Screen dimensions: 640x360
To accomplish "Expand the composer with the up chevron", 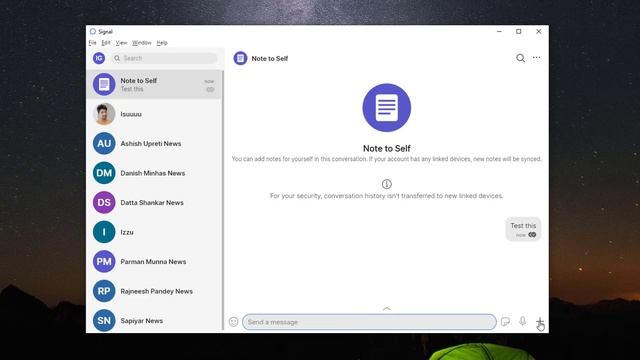I will point(387,309).
